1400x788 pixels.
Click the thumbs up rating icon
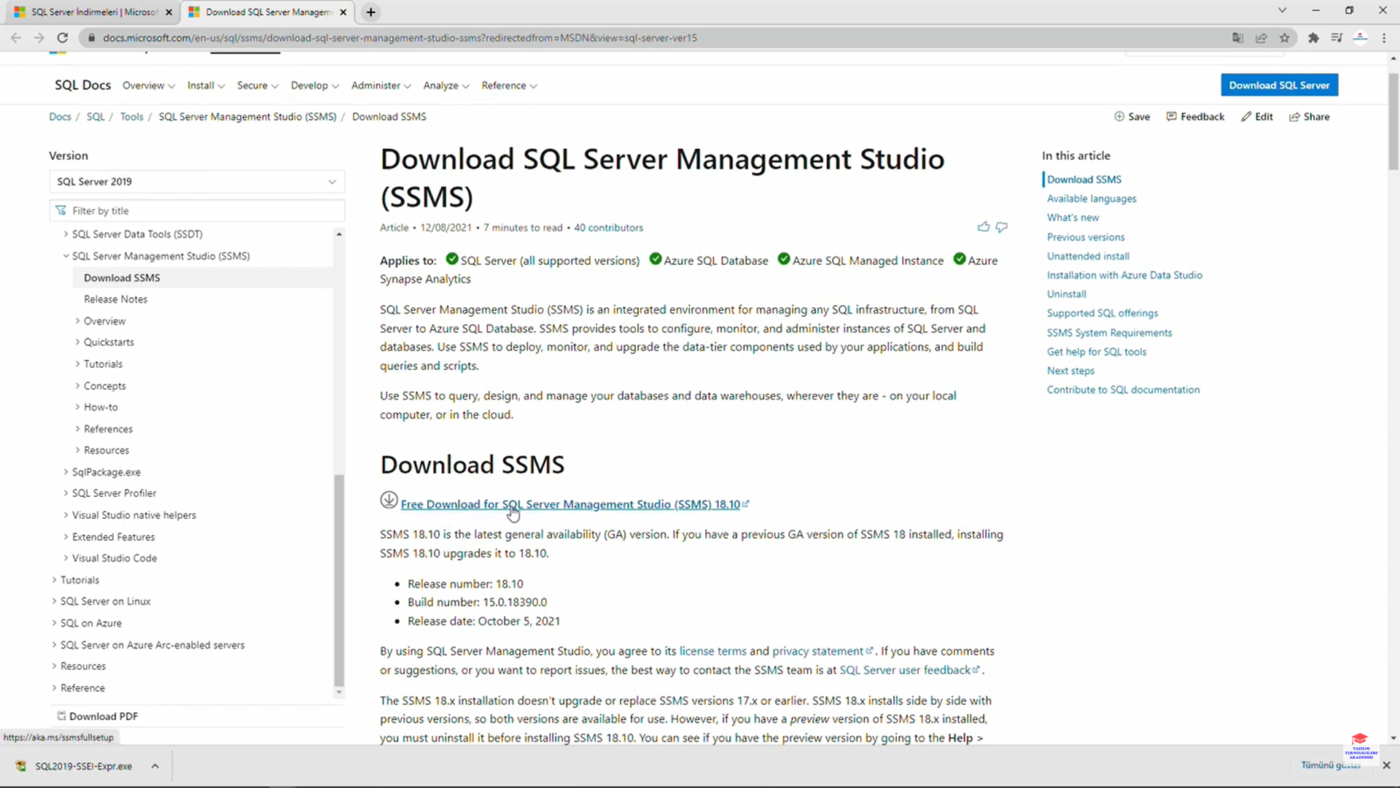pos(983,227)
